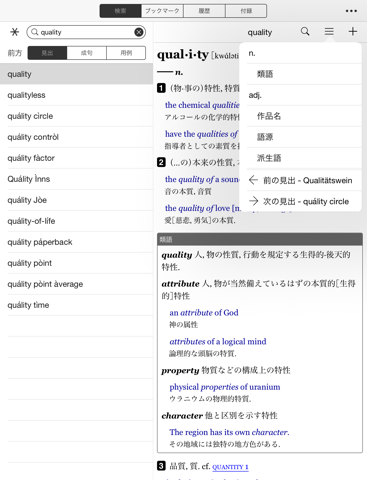The image size is (367, 480).
Task: Tap the magnifier icon in the entry header
Action: (x=305, y=31)
